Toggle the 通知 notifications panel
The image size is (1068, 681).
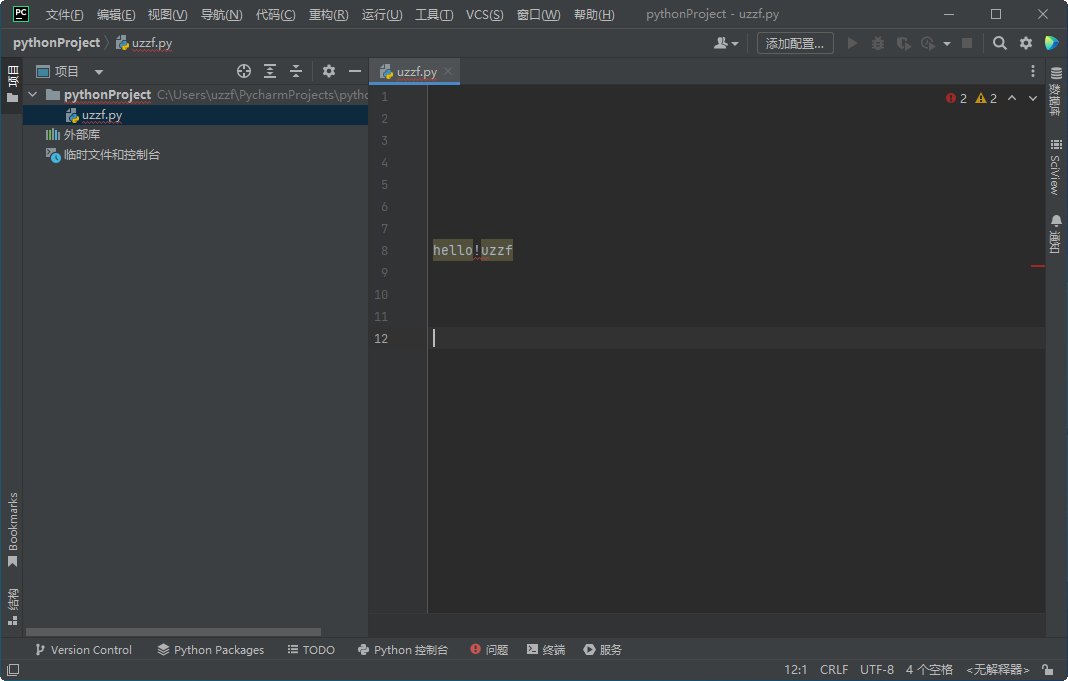pos(1056,234)
